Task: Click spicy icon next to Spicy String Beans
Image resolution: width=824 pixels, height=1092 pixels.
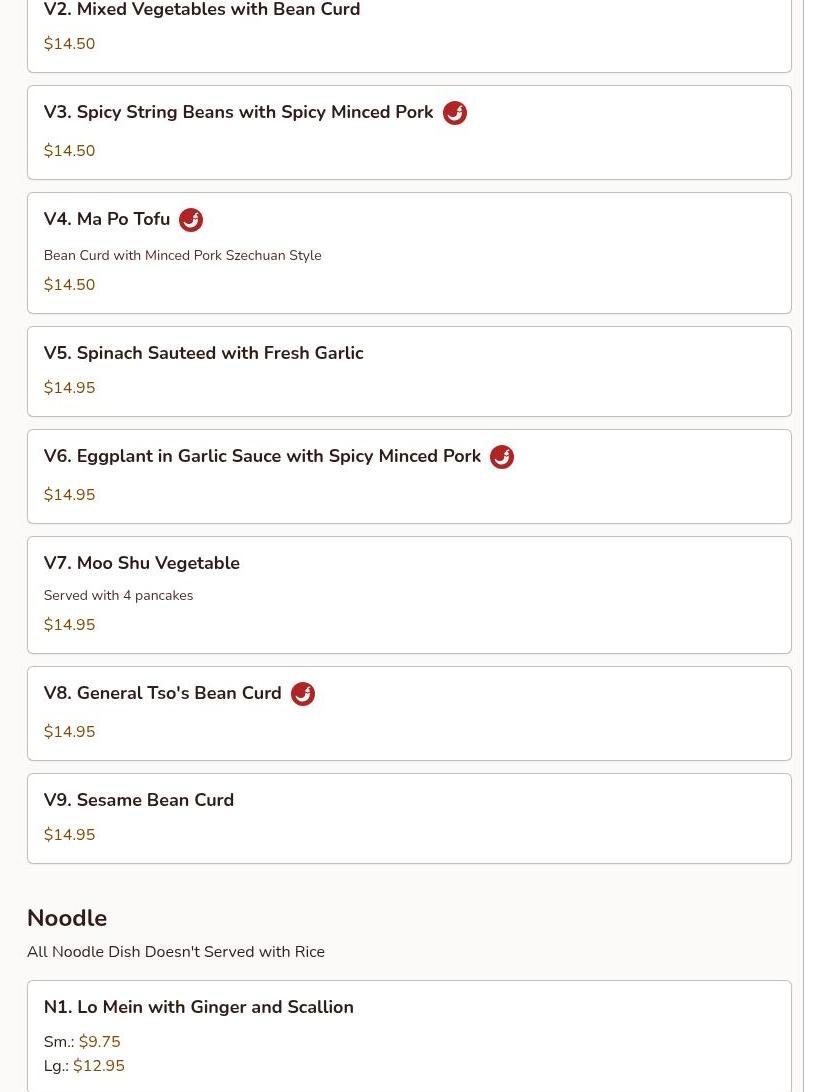Action: point(455,113)
